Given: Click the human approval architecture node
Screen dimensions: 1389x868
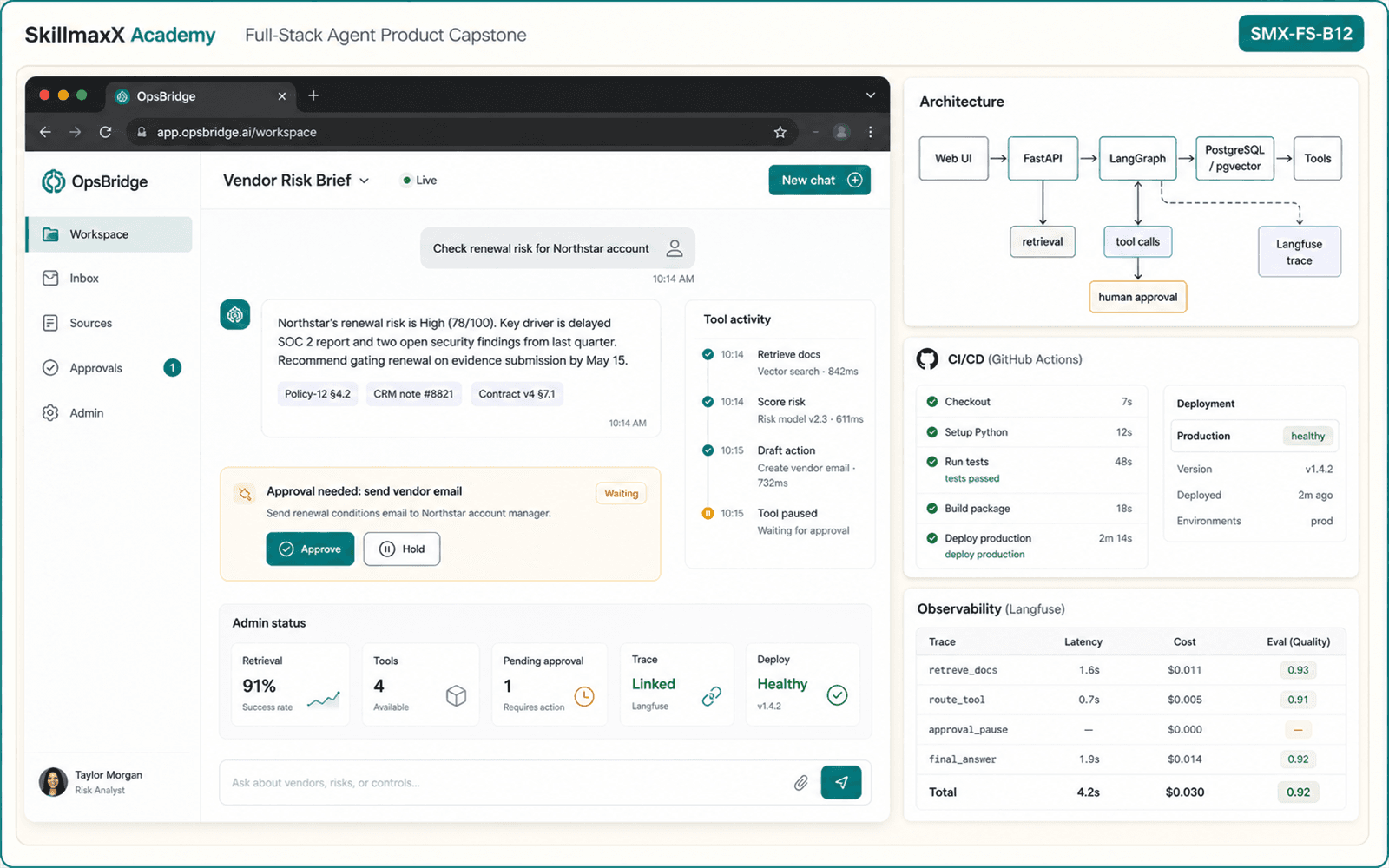Looking at the screenshot, I should point(1137,297).
